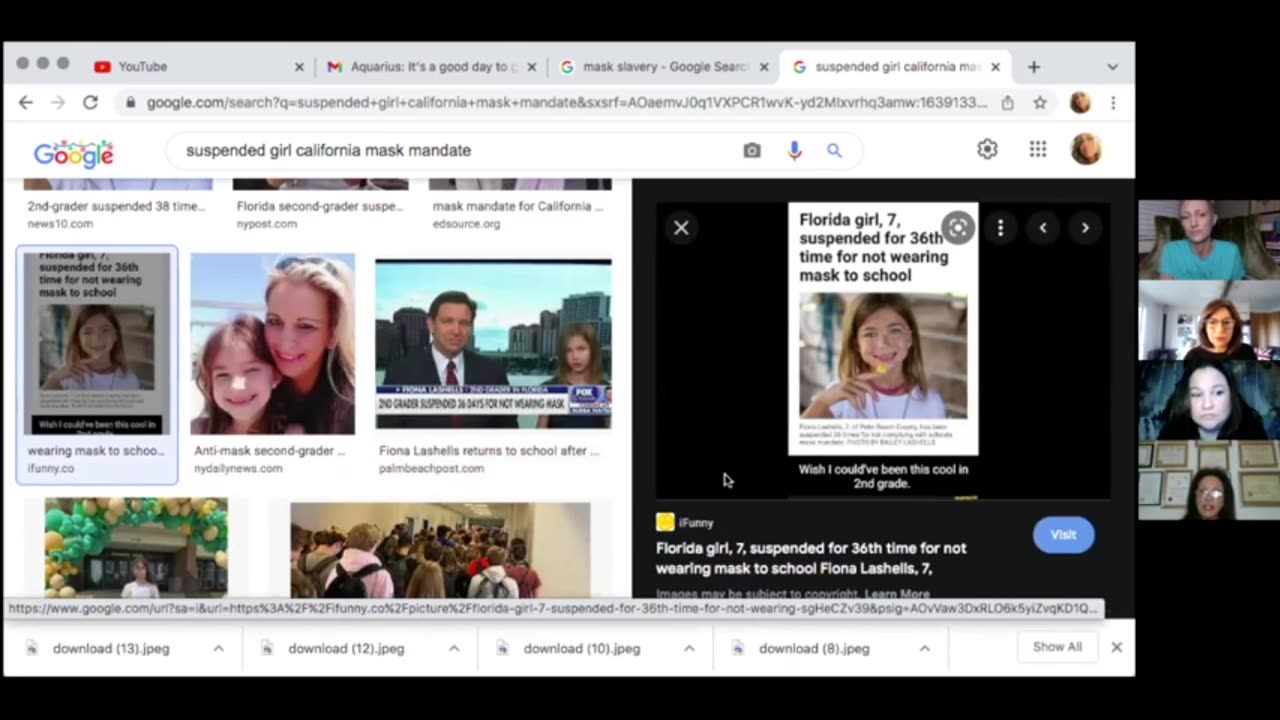Open '2nd-grader suspended 38 time...' result
Screen dimensions: 1280x720
point(116,206)
